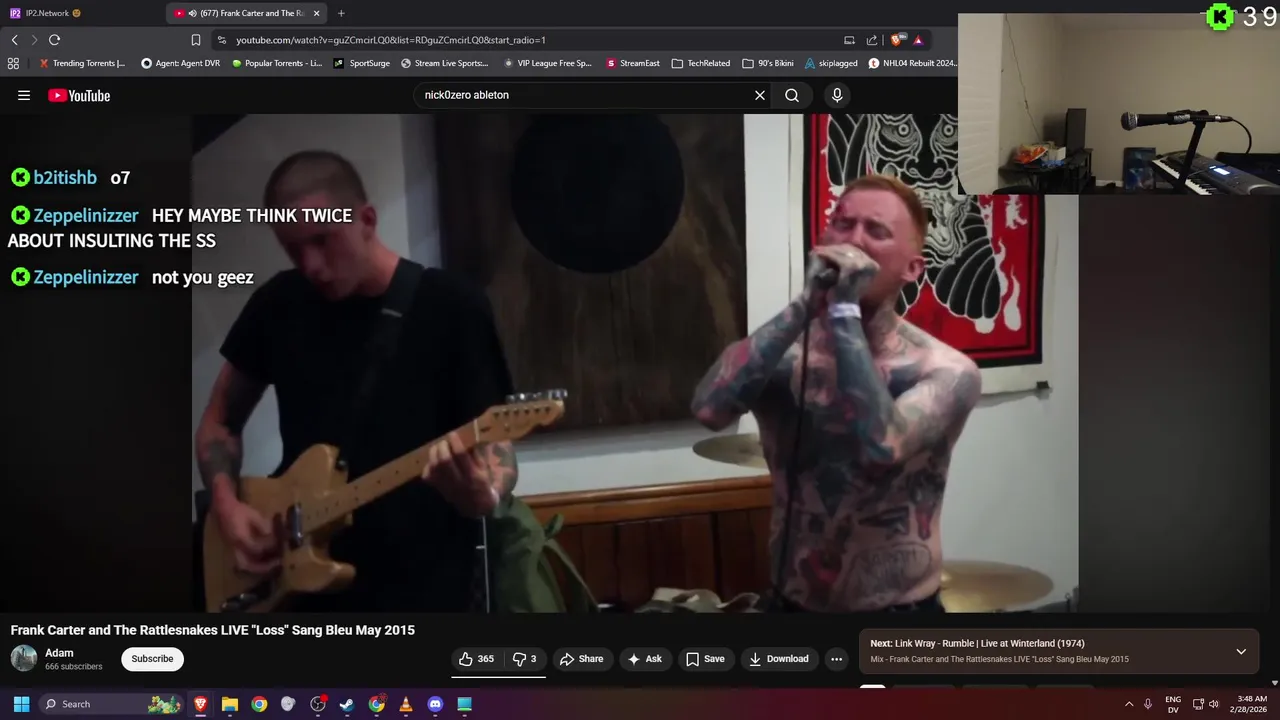Viewport: 1280px width, 720px height.
Task: Like the video with 365 likes
Action: 476,659
